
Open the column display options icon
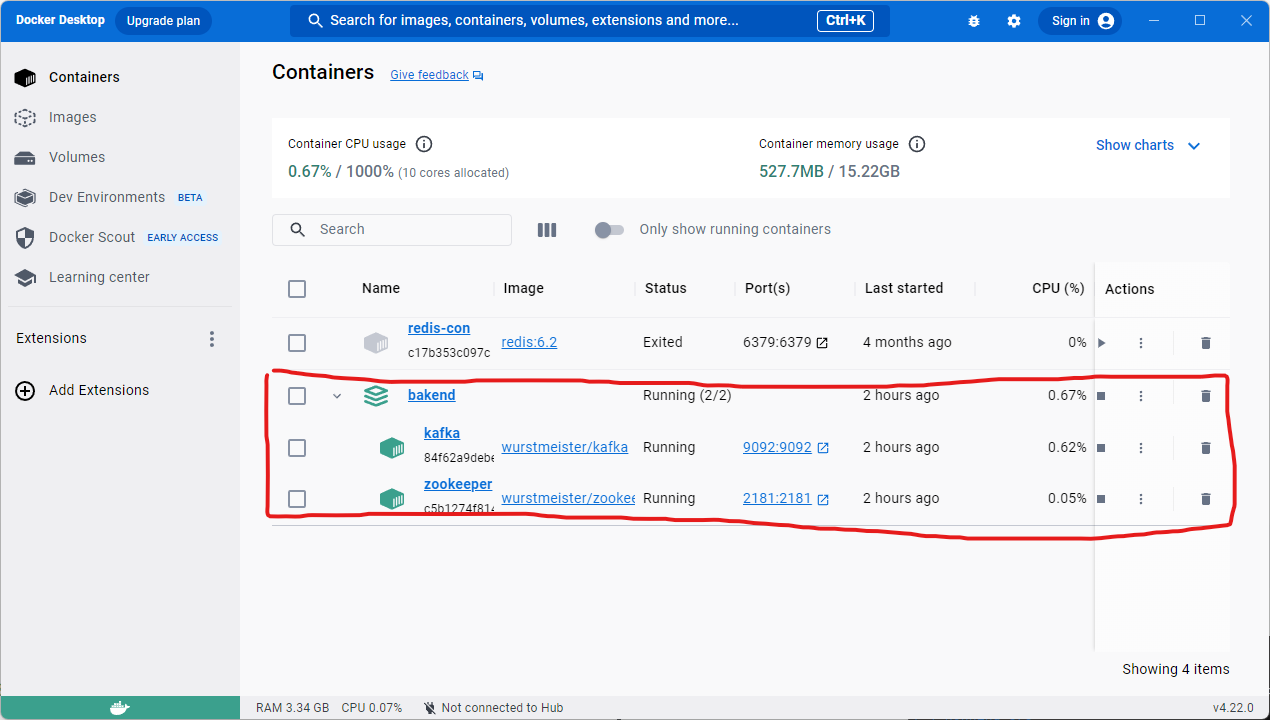click(x=547, y=230)
